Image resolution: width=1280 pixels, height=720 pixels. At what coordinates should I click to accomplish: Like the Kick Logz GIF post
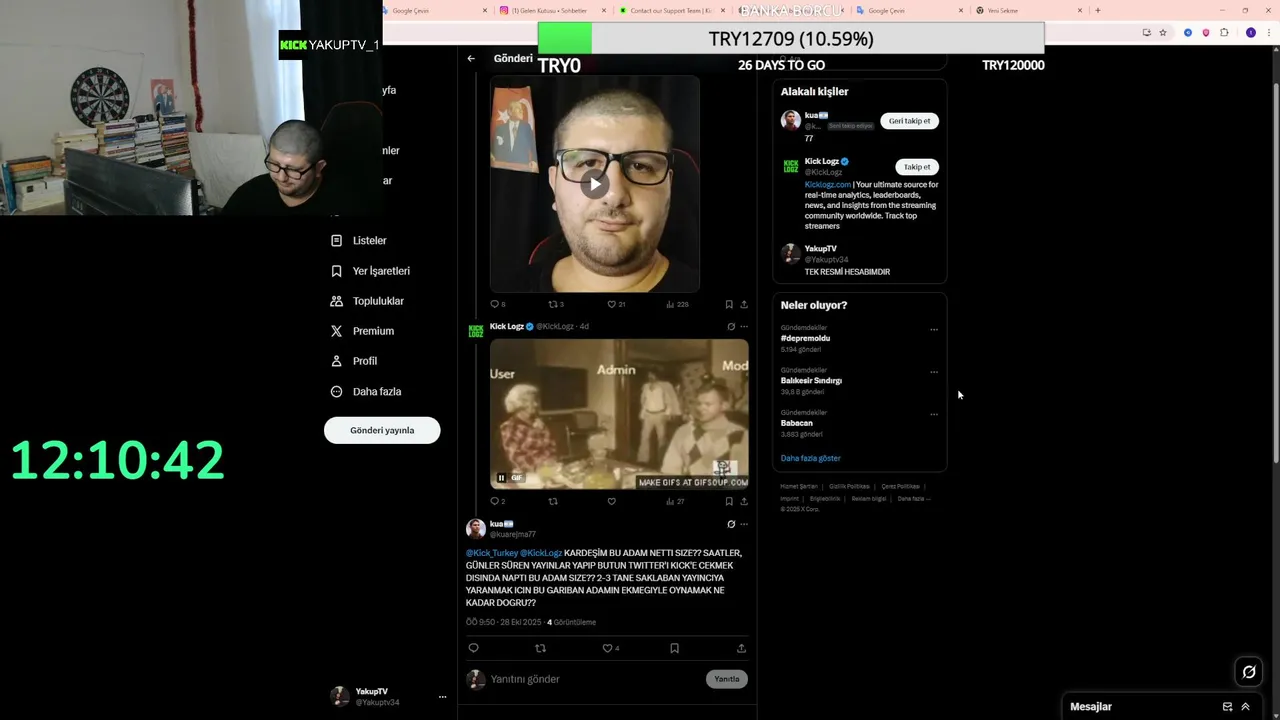tap(612, 501)
